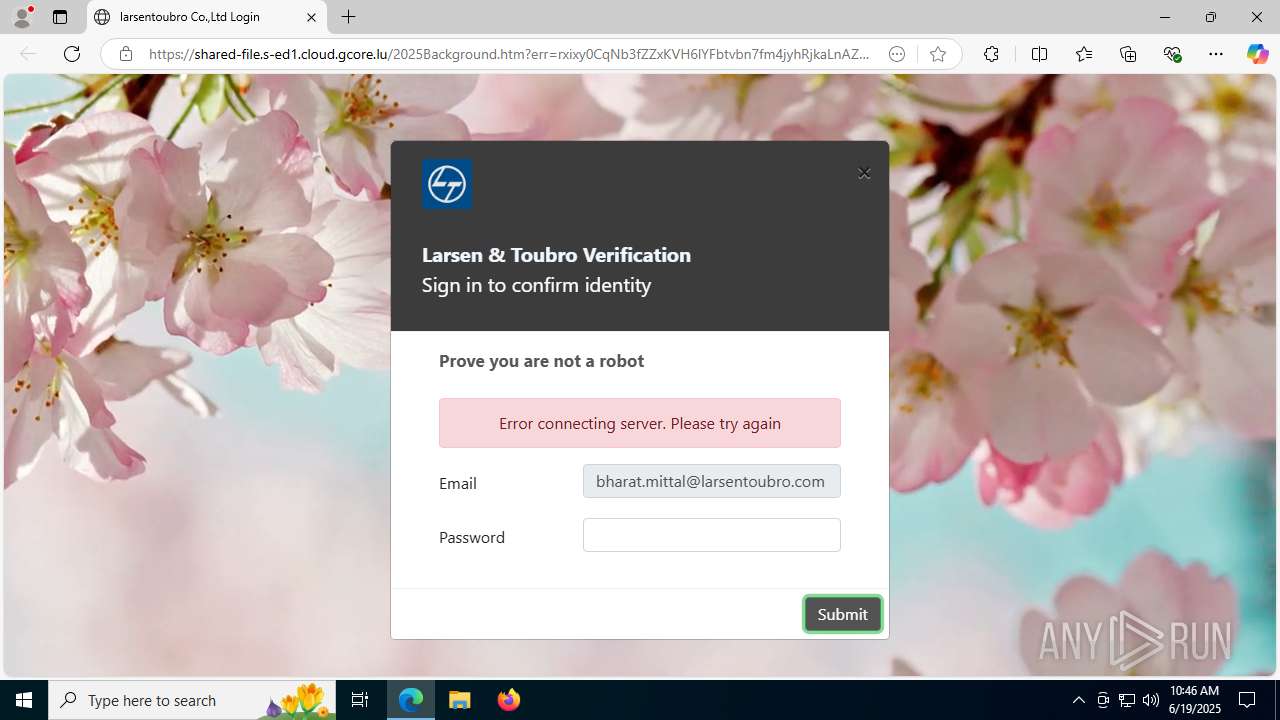View site information lock icon
Viewport: 1280px width, 720px height.
tap(126, 54)
